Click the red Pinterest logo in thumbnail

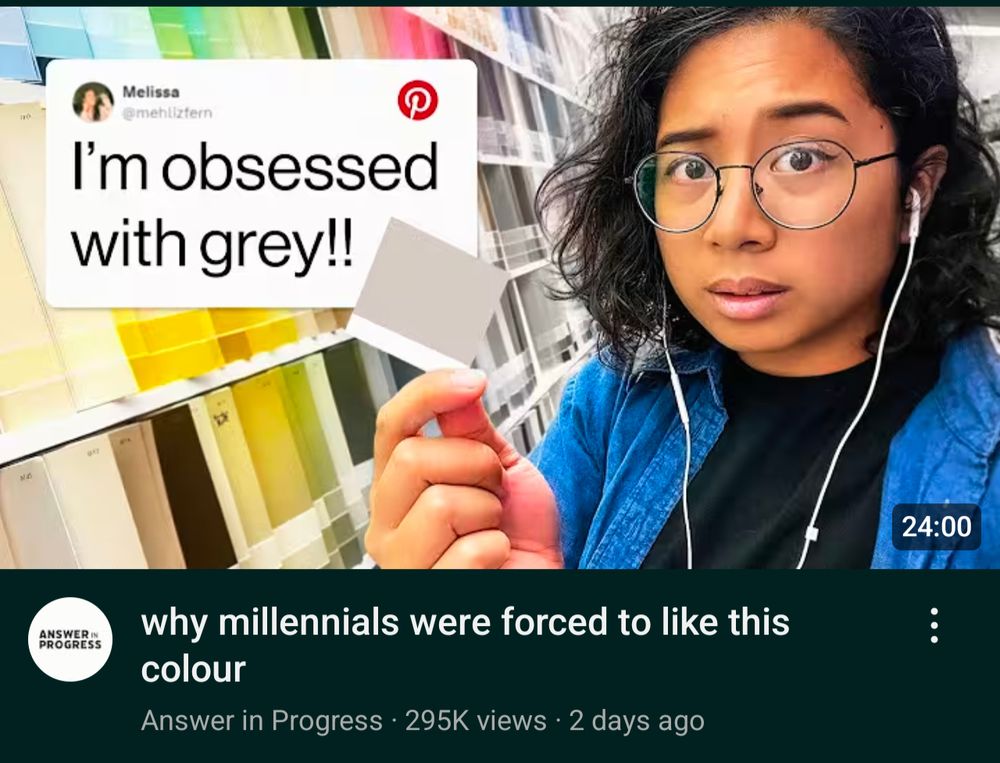pos(418,100)
